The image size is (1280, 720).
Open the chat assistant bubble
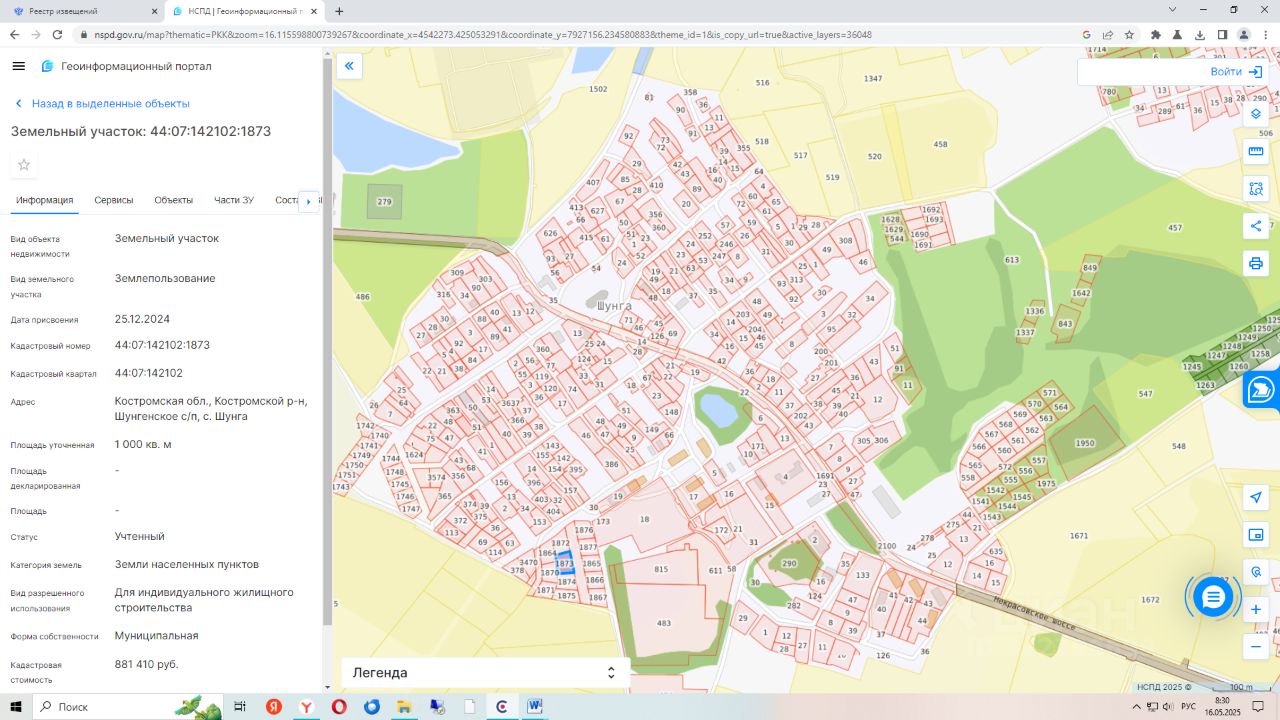click(x=1213, y=597)
